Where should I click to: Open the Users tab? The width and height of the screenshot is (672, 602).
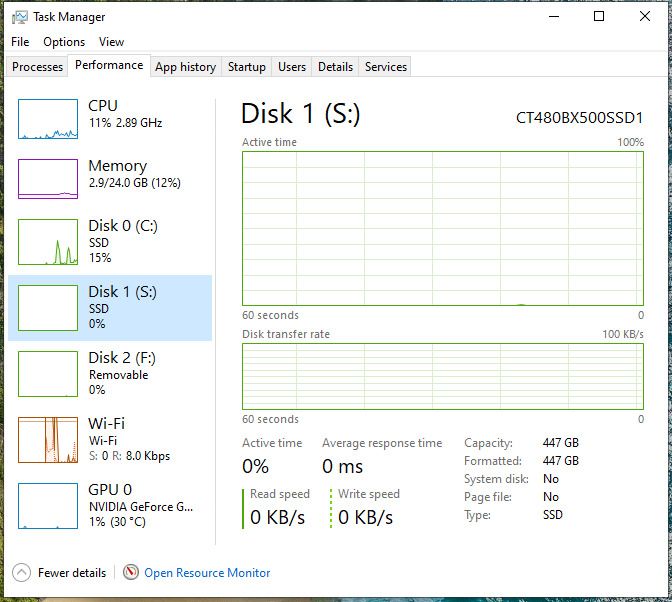tap(292, 66)
